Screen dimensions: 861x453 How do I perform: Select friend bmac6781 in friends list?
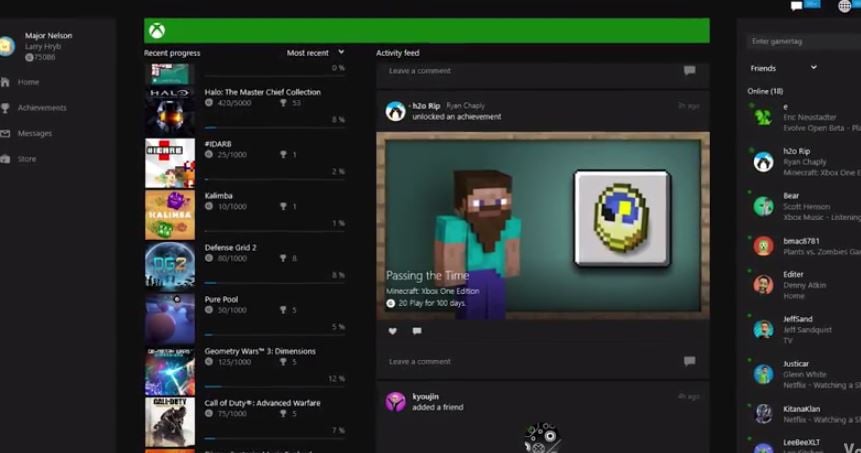pos(804,247)
